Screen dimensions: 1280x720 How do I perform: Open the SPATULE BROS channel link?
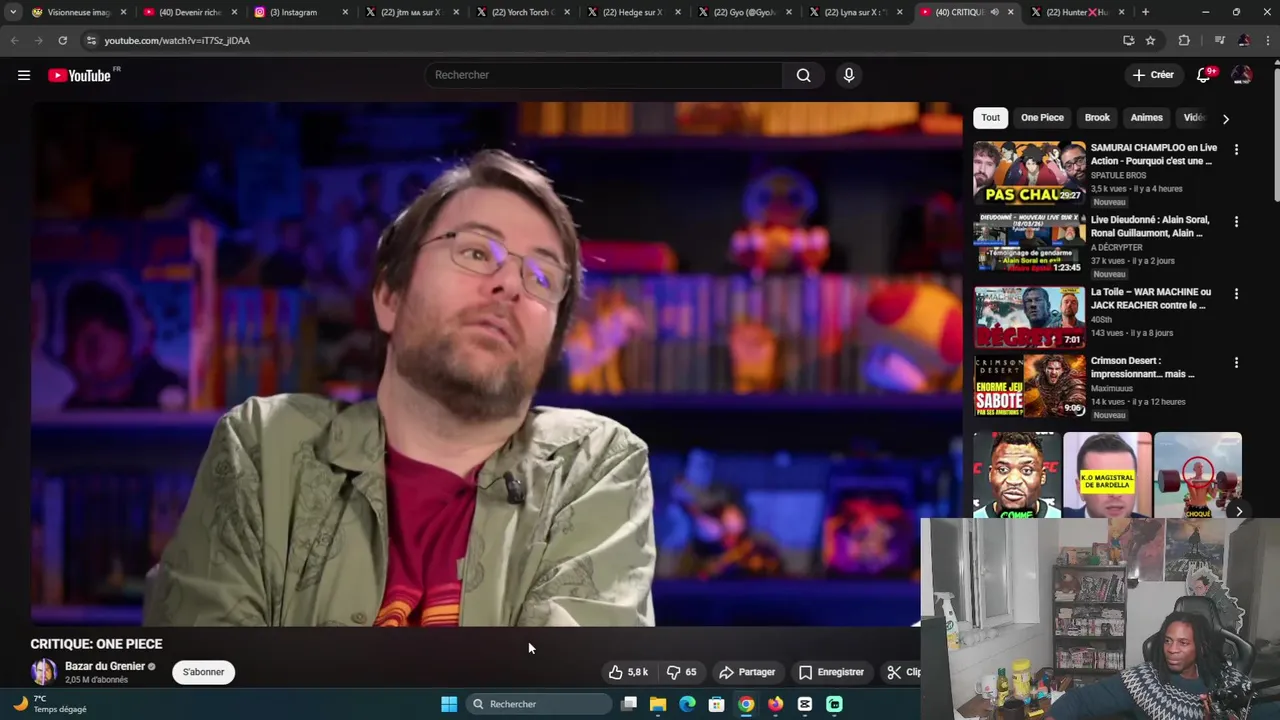[1118, 175]
